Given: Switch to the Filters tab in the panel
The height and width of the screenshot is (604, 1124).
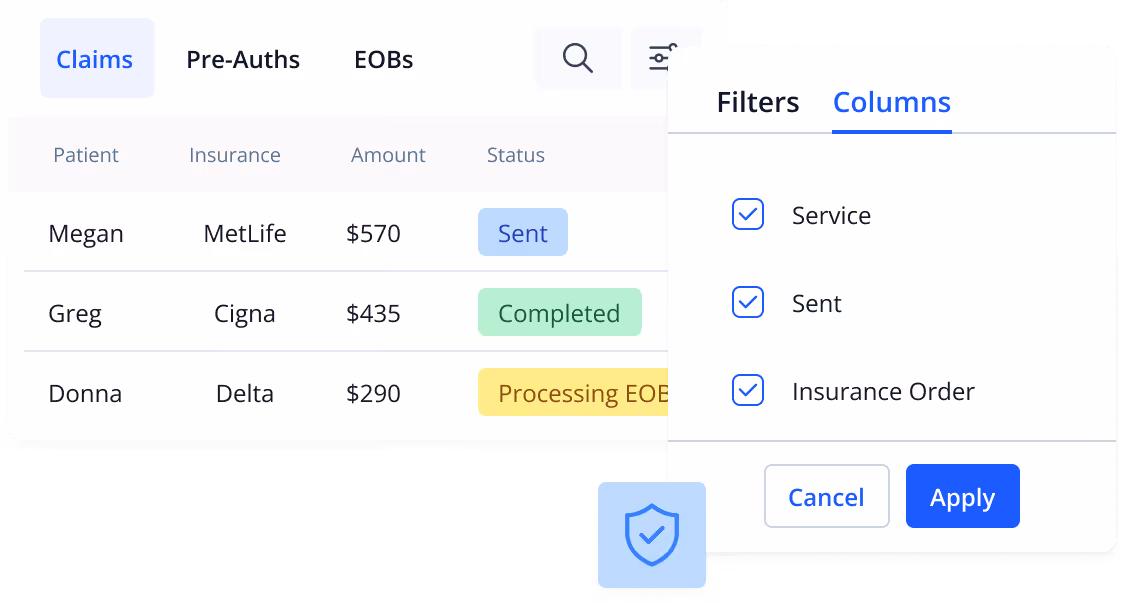Looking at the screenshot, I should tap(757, 102).
